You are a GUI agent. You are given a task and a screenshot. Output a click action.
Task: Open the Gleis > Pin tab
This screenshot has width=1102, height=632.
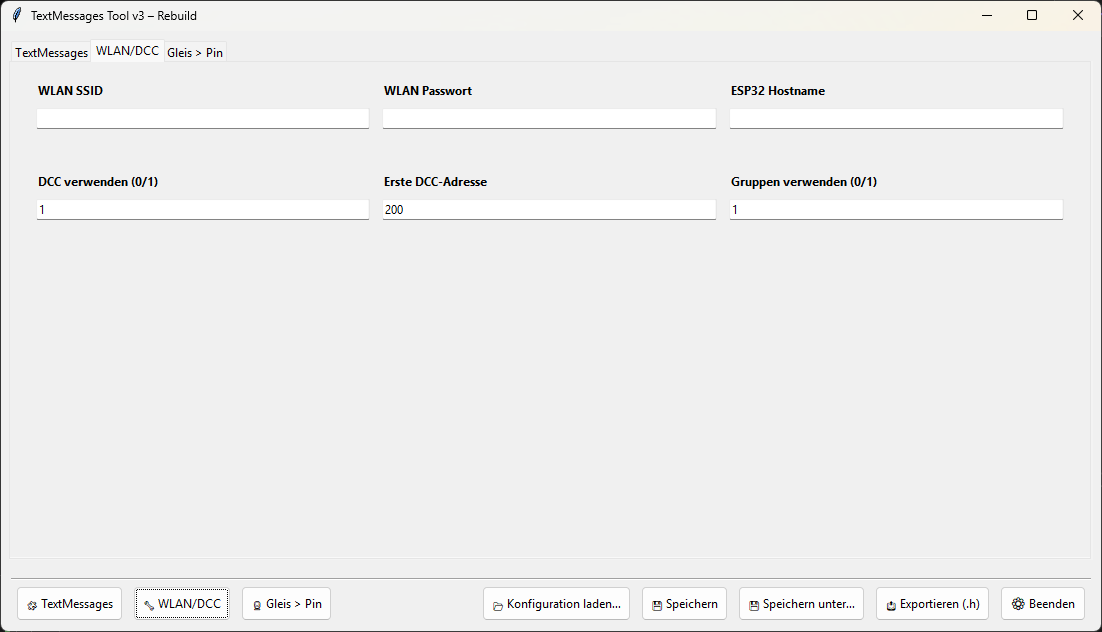[195, 53]
